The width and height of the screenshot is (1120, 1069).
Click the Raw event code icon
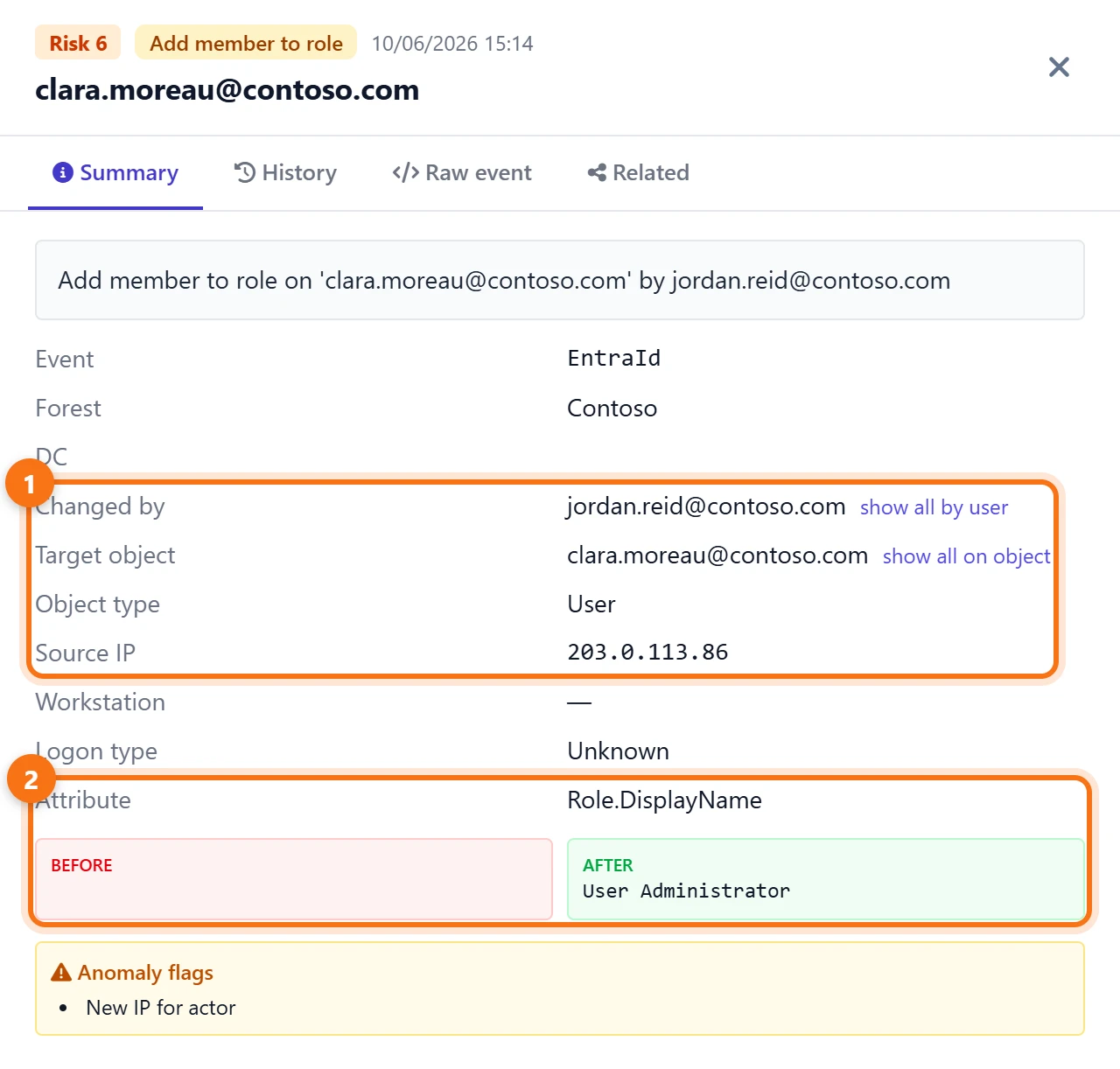tap(406, 173)
